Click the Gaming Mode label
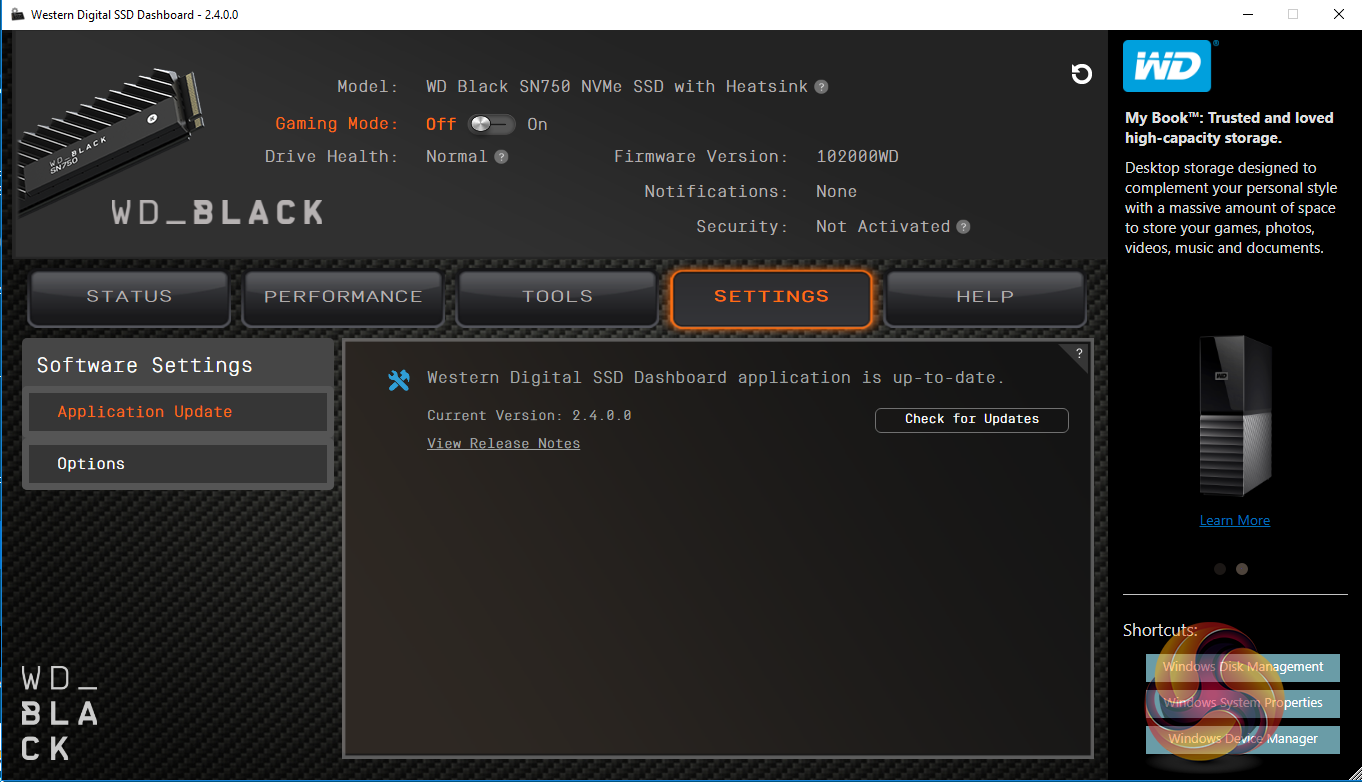 click(337, 124)
